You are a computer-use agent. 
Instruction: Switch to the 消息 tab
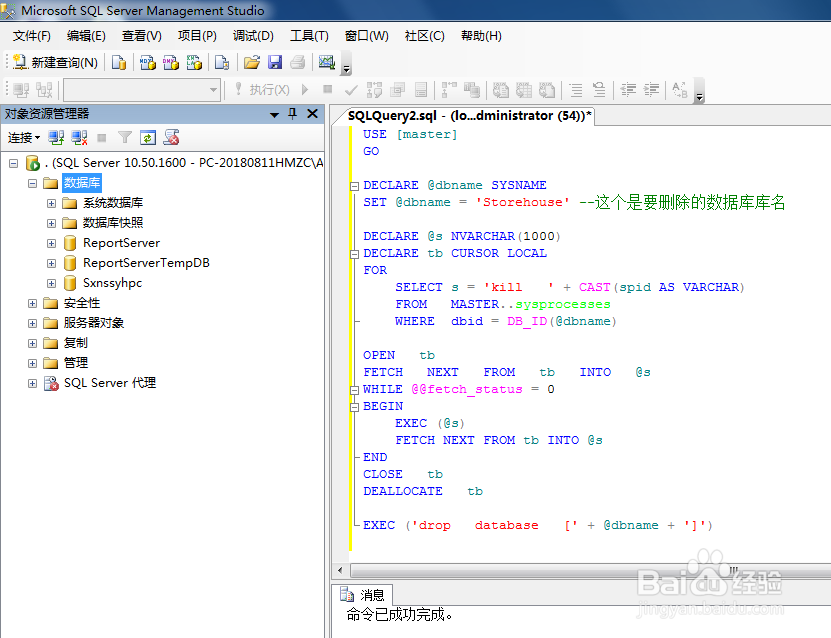coord(366,593)
